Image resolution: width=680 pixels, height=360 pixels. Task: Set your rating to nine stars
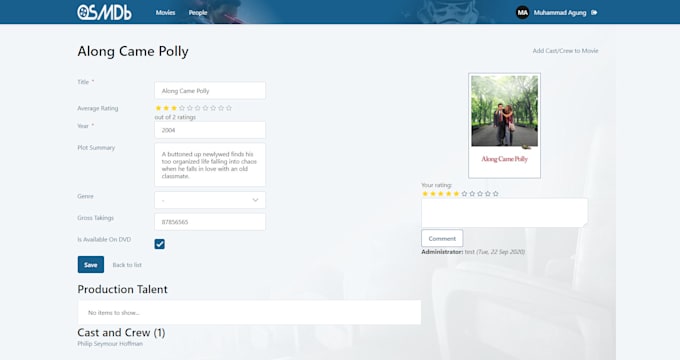[x=488, y=193]
